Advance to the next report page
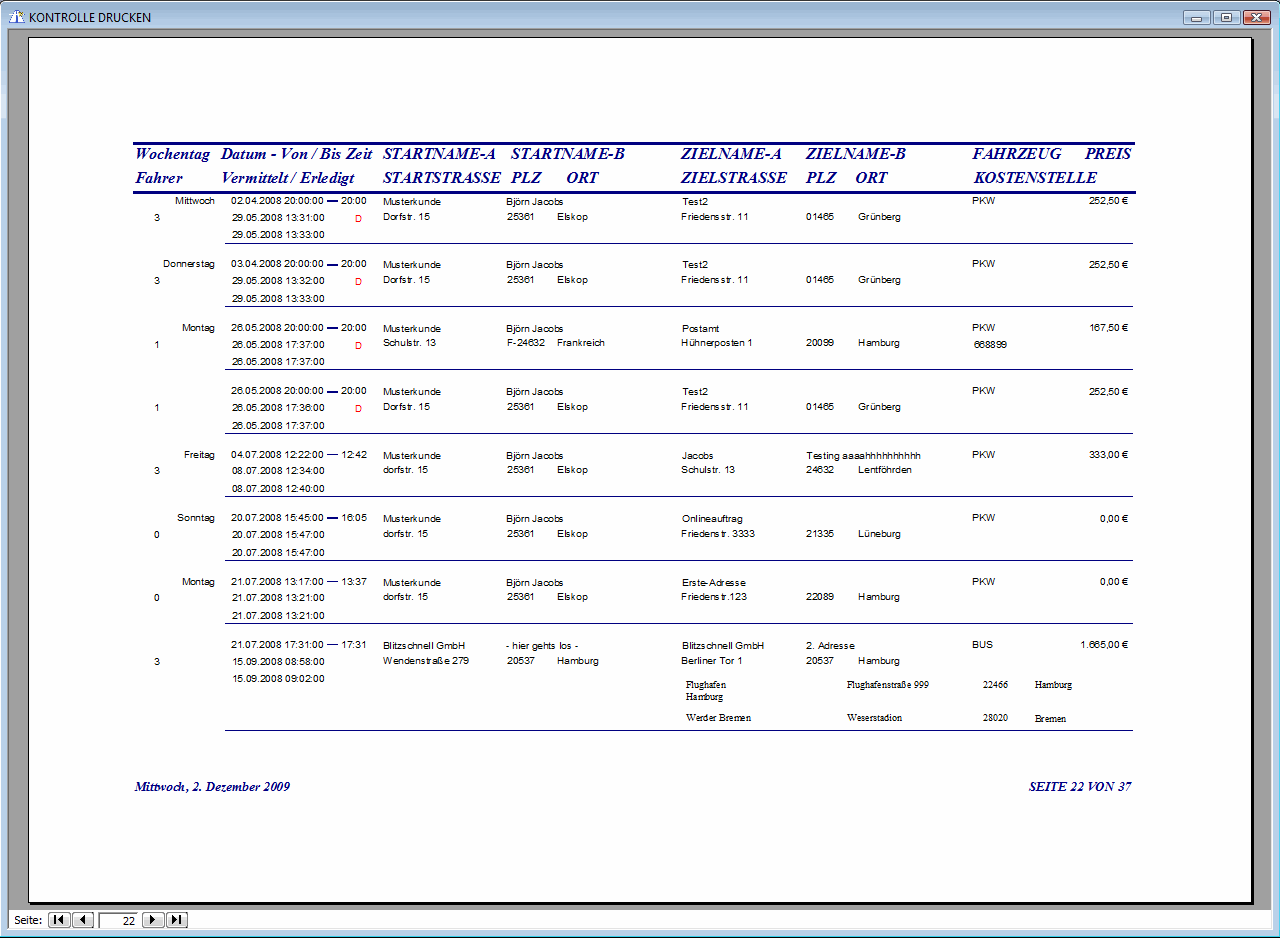This screenshot has width=1280, height=938. (153, 920)
